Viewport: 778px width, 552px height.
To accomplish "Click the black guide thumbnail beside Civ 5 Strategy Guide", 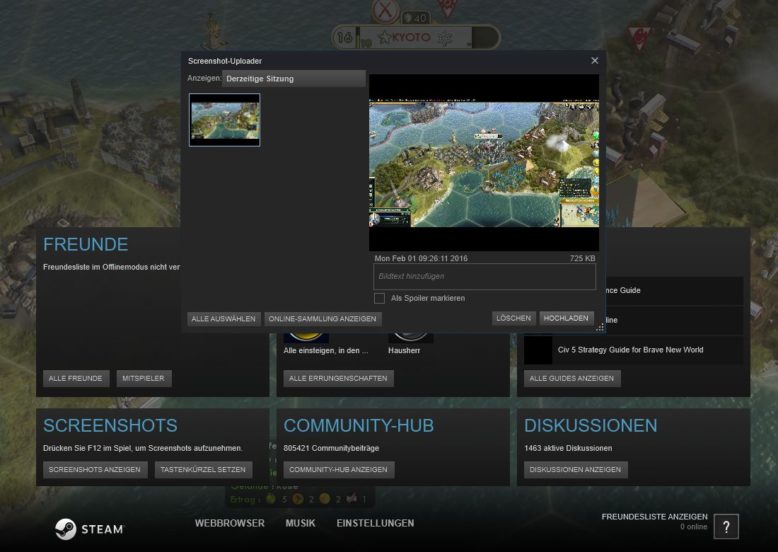I will tap(538, 350).
